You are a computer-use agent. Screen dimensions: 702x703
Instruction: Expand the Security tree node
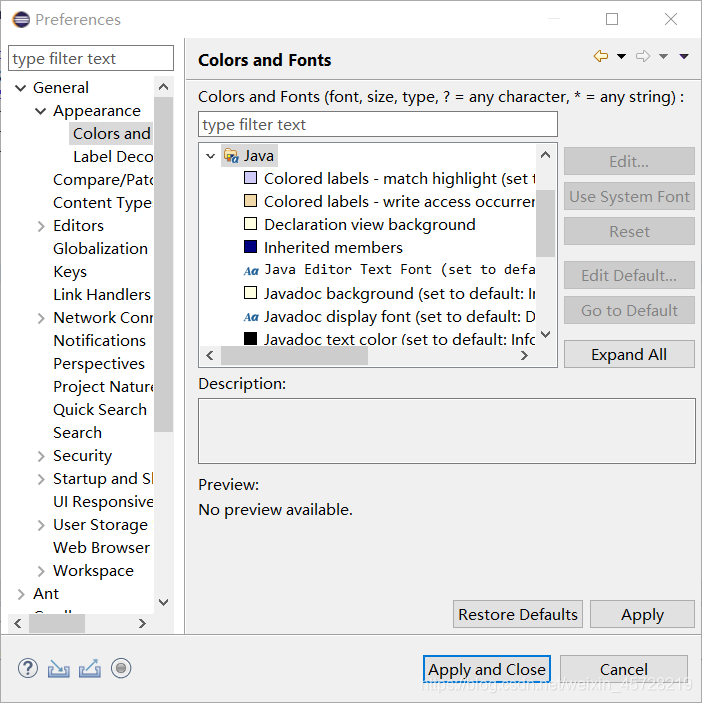tap(41, 456)
